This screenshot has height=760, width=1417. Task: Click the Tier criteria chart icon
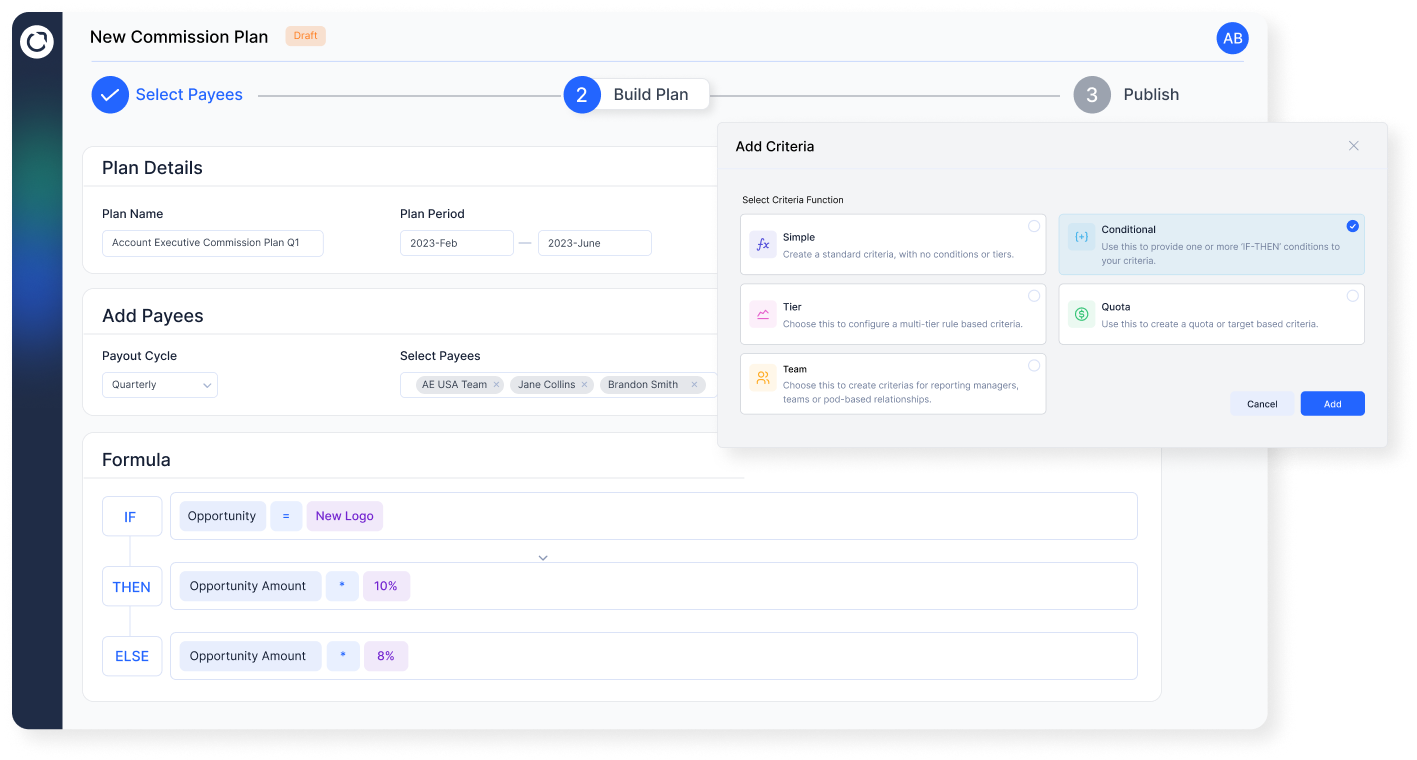[x=761, y=313]
